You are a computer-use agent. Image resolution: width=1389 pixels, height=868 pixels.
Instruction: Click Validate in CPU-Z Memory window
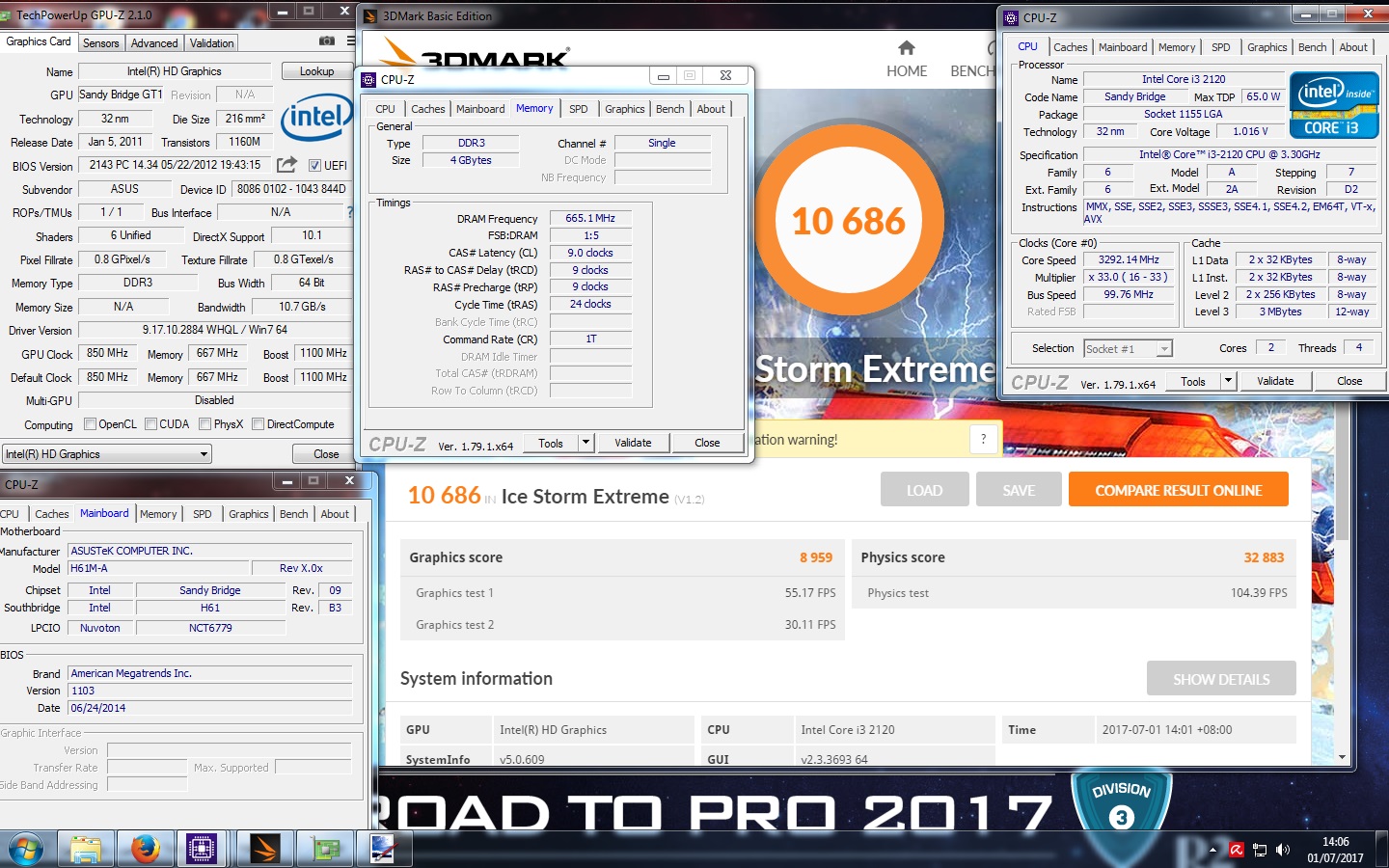point(633,442)
